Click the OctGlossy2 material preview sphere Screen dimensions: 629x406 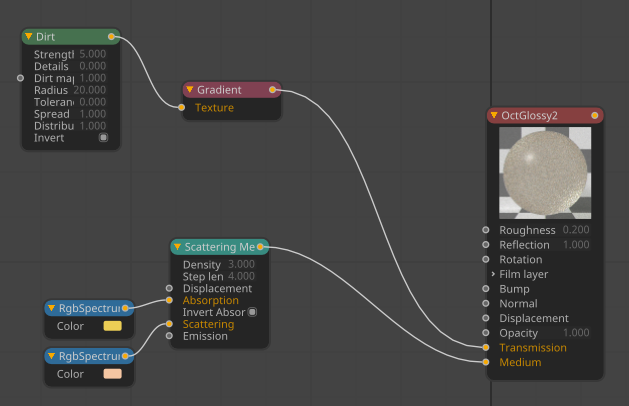pos(545,173)
